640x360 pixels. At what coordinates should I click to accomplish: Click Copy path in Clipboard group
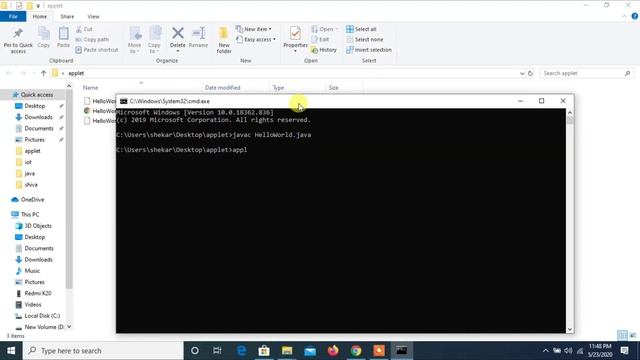[92, 40]
